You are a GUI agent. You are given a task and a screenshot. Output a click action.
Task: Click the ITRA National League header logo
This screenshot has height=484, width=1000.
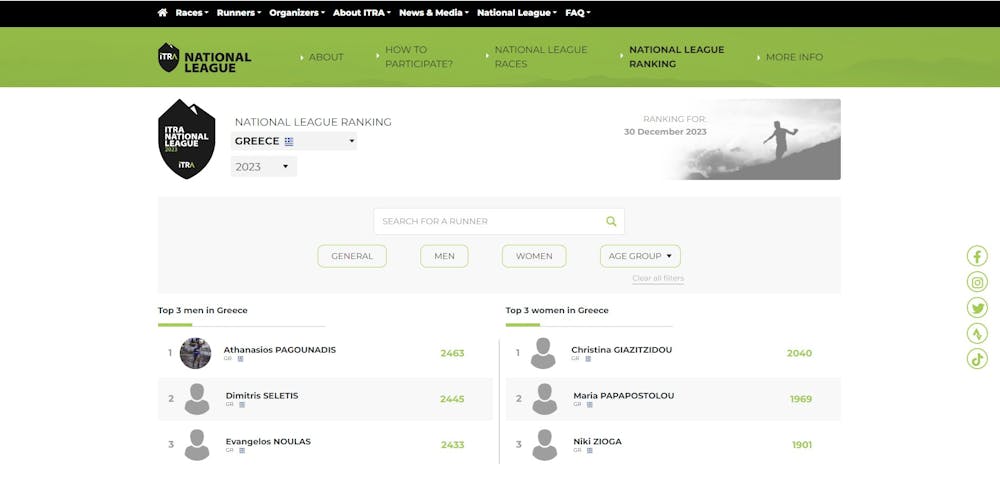(205, 57)
